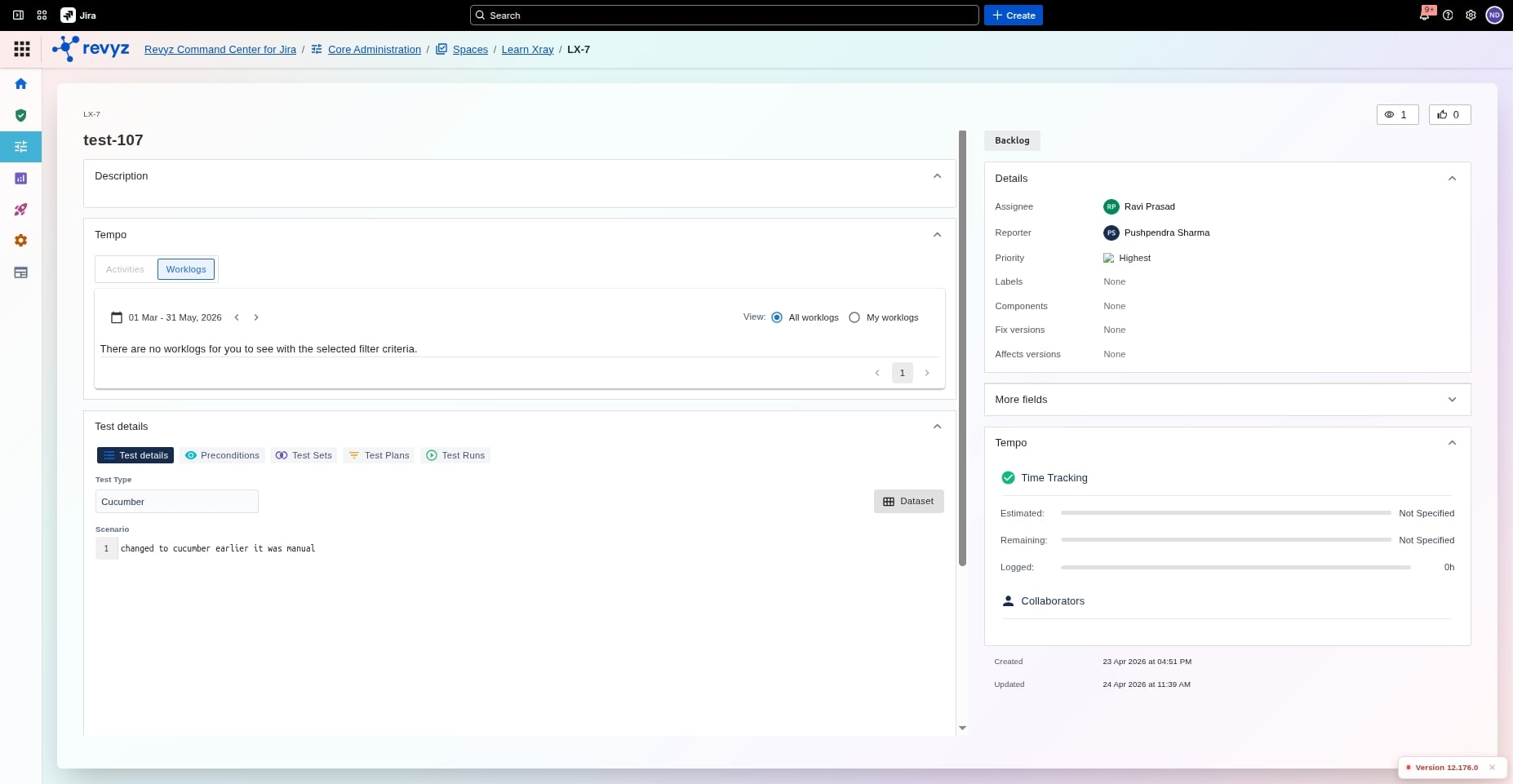Screen dimensions: 1513x784
Task: Open the Test Runs tab
Action: pos(455,455)
